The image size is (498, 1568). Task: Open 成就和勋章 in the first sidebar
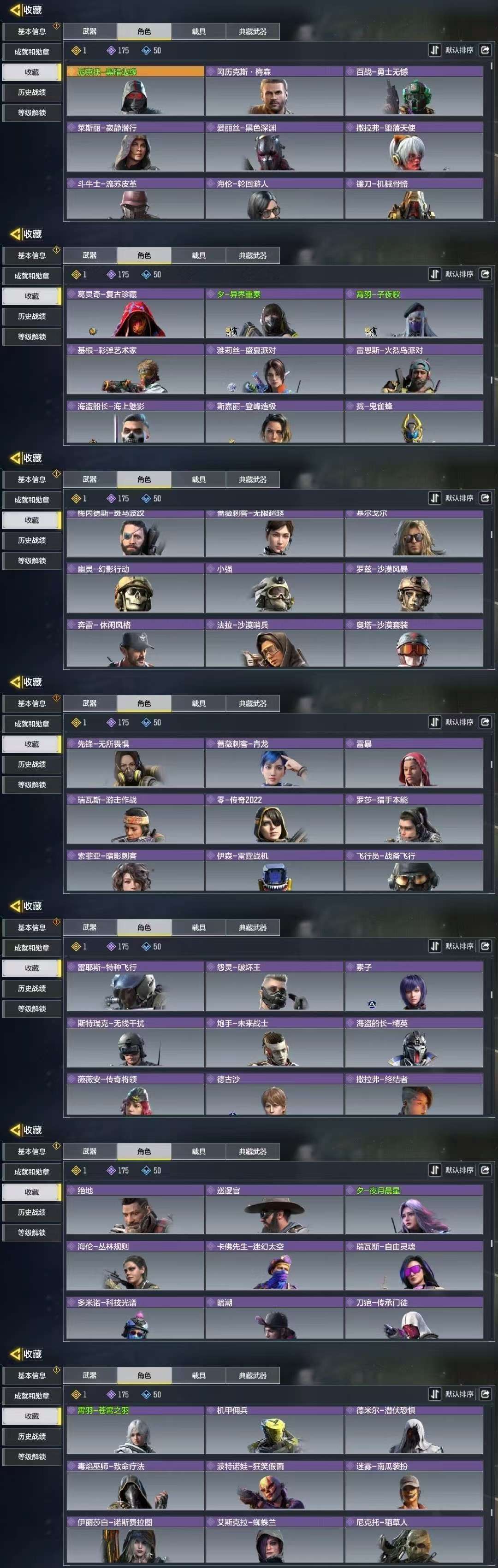tap(32, 52)
